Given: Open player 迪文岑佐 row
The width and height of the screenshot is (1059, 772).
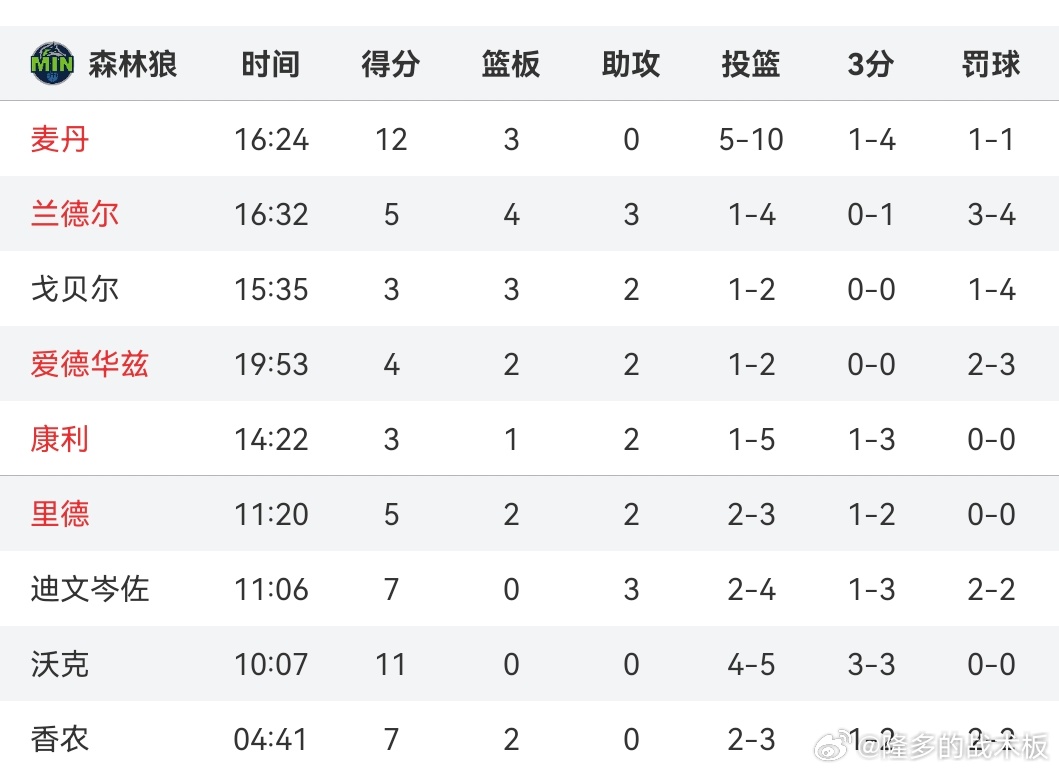Looking at the screenshot, I should pos(530,589).
